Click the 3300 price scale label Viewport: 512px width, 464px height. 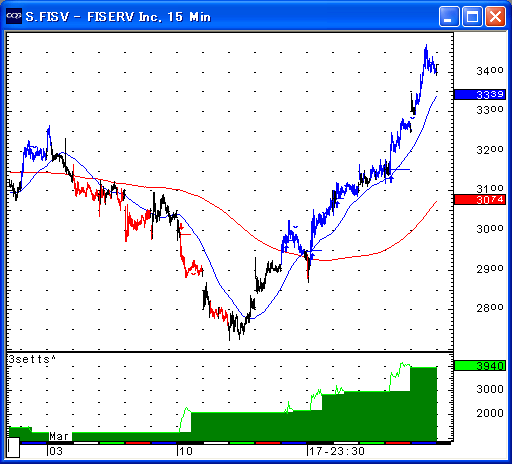point(490,110)
